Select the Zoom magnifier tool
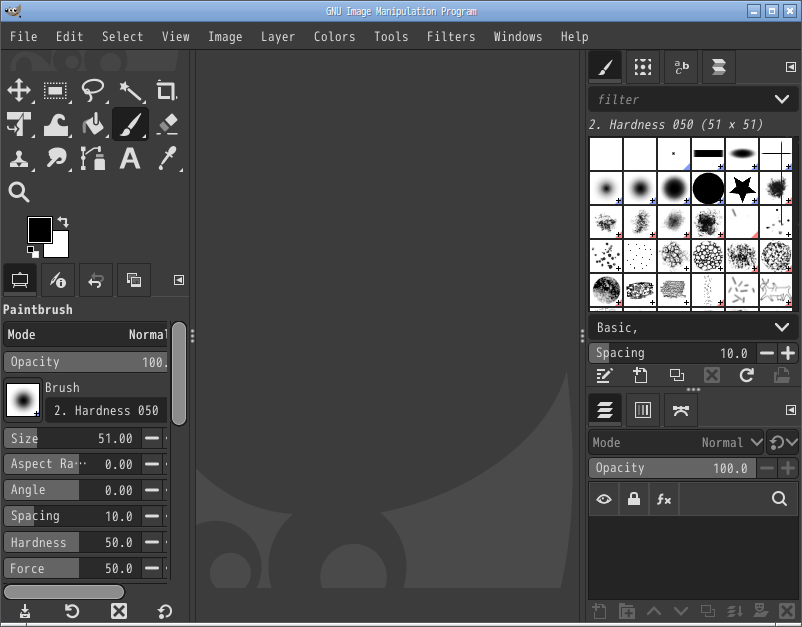The image size is (802, 627). (x=19, y=192)
